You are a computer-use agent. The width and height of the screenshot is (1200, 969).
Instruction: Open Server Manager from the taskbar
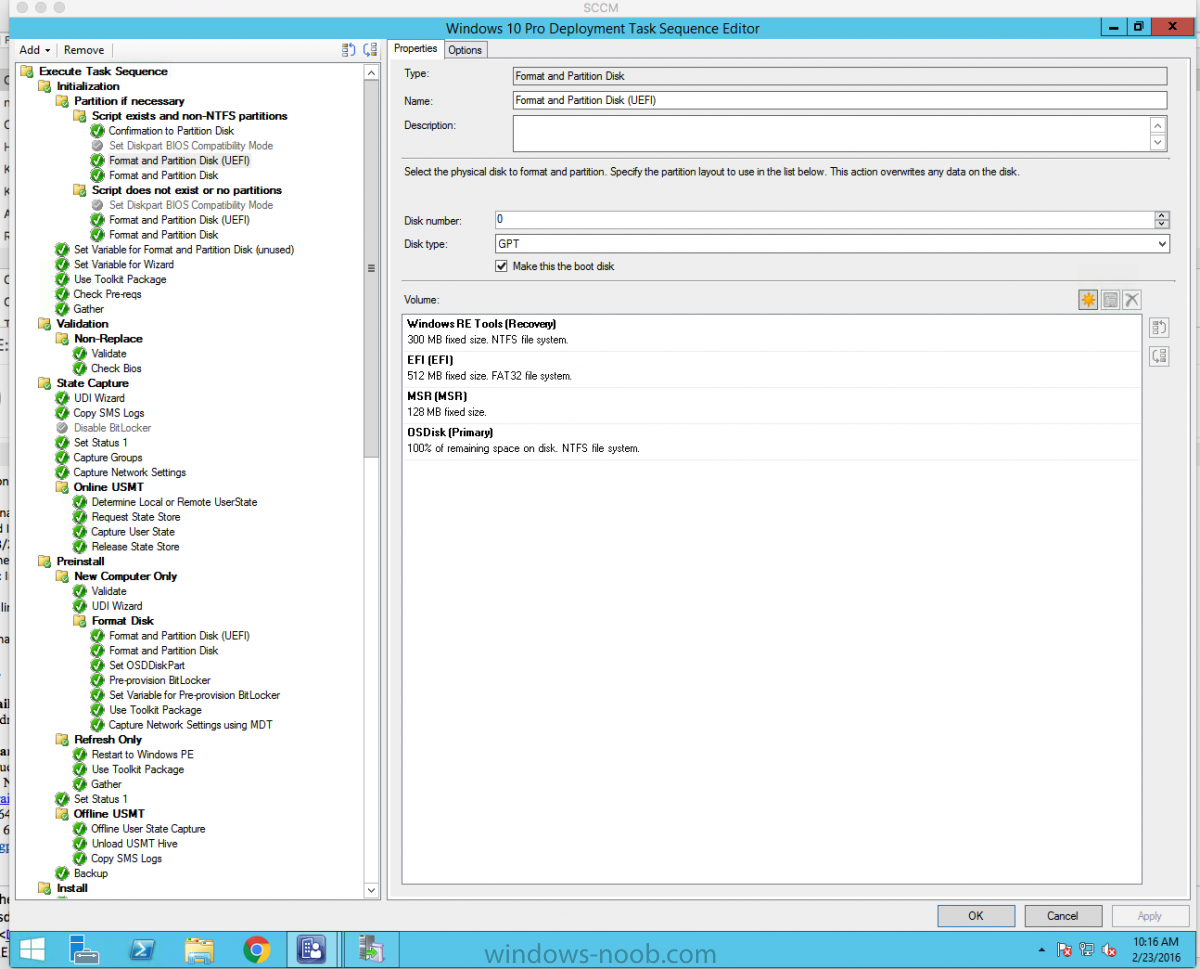pos(83,948)
